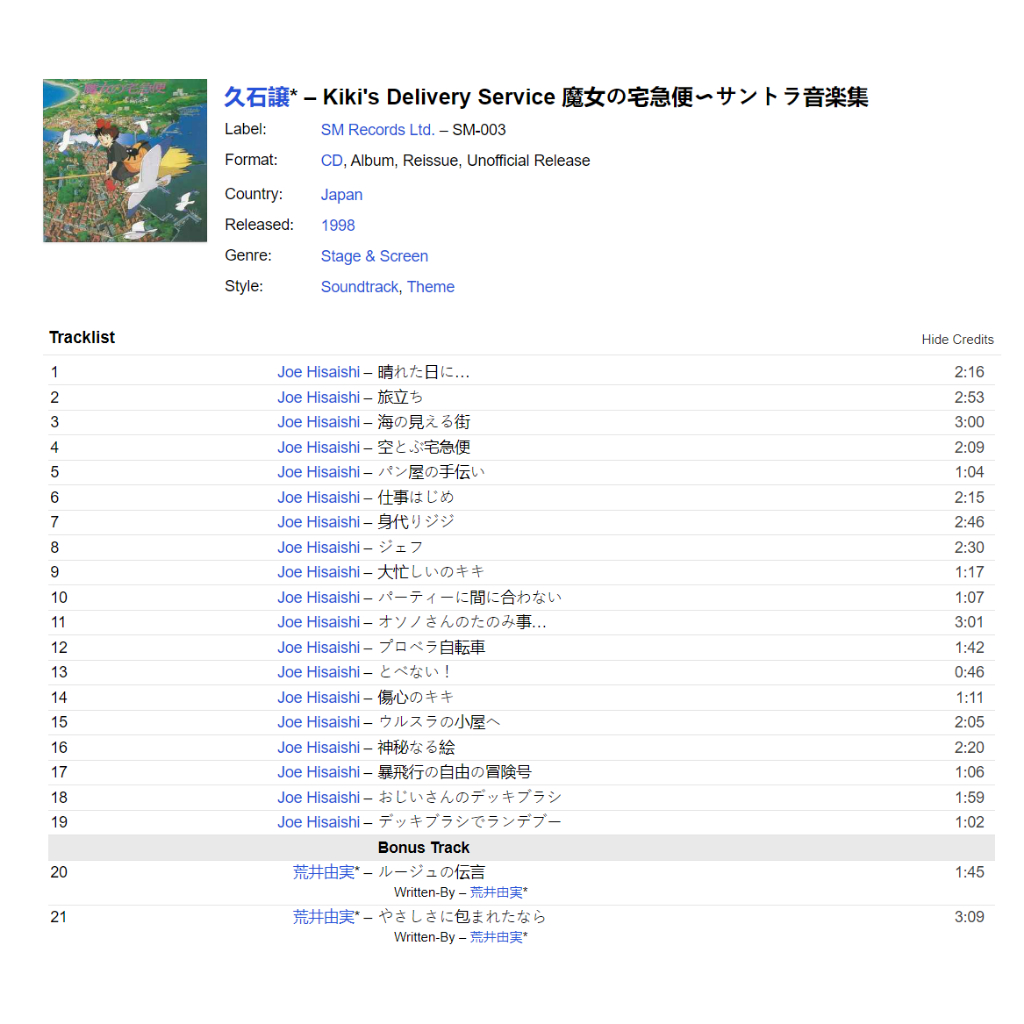1024x1024 pixels.
Task: Open the Theme style link
Action: (x=430, y=287)
